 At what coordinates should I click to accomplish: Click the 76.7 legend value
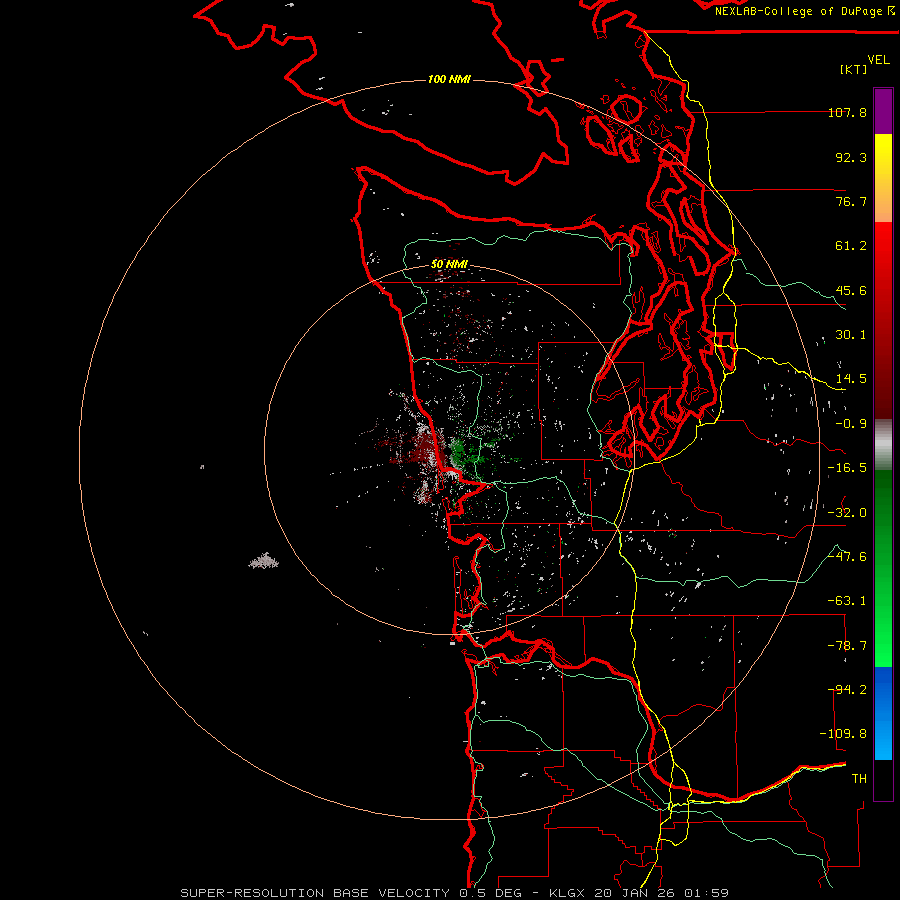click(x=851, y=201)
